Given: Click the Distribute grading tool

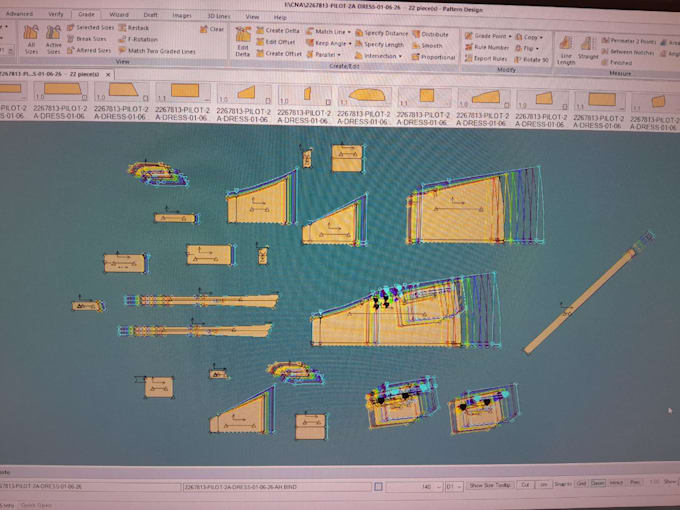Looking at the screenshot, I should (430, 34).
